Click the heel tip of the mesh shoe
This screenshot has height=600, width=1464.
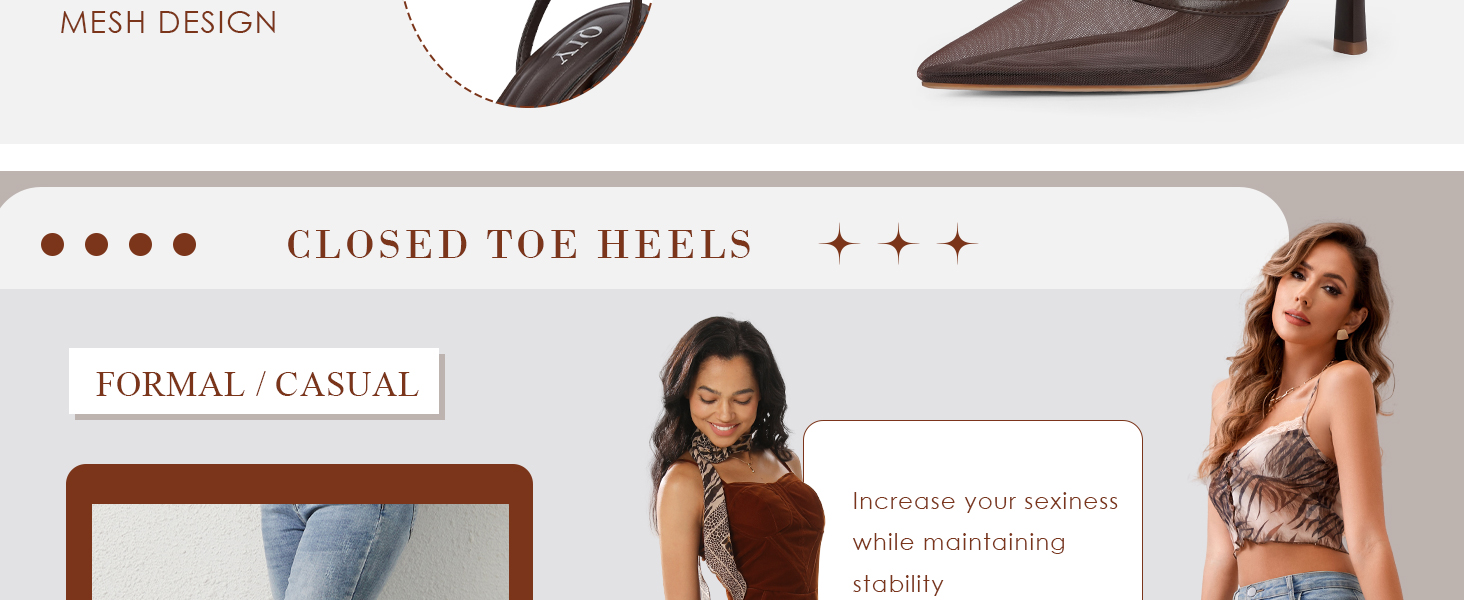(x=1350, y=46)
